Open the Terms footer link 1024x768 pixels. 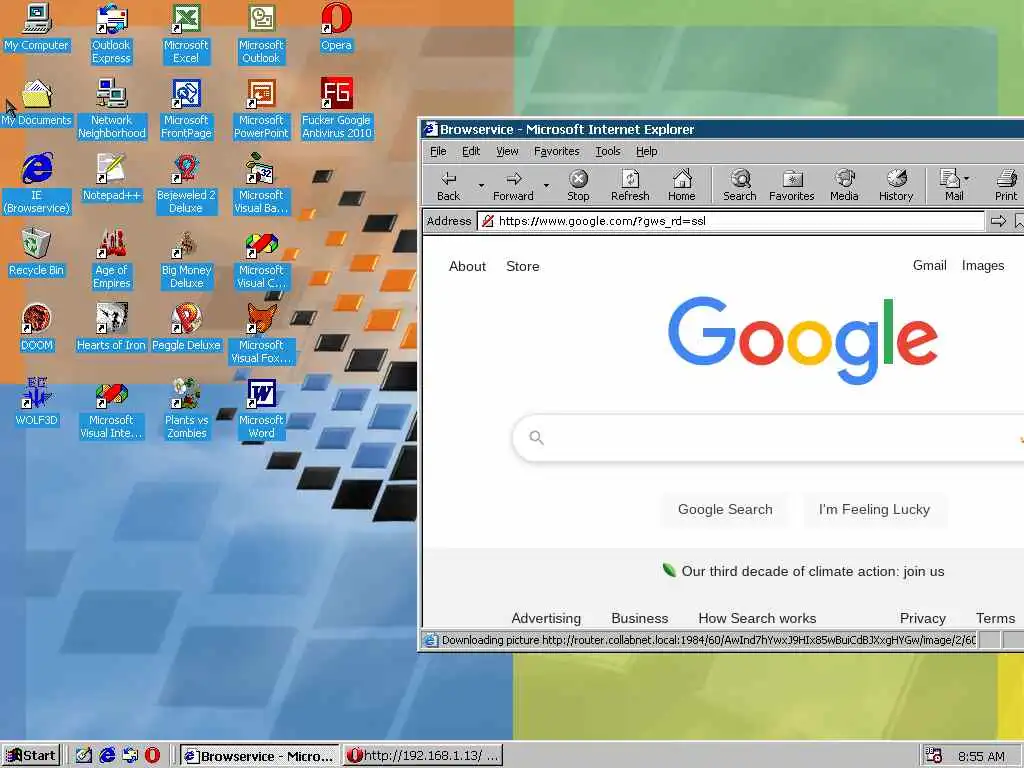[x=995, y=618]
